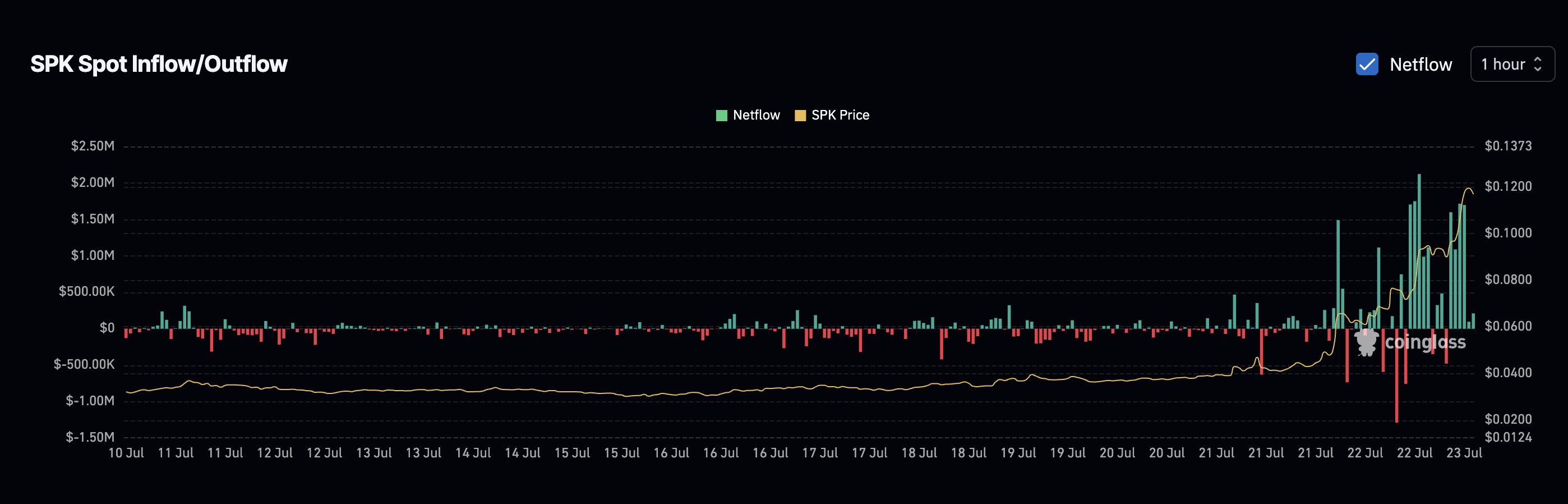Click the $0 left axis label
The image size is (1568, 504).
tap(107, 328)
